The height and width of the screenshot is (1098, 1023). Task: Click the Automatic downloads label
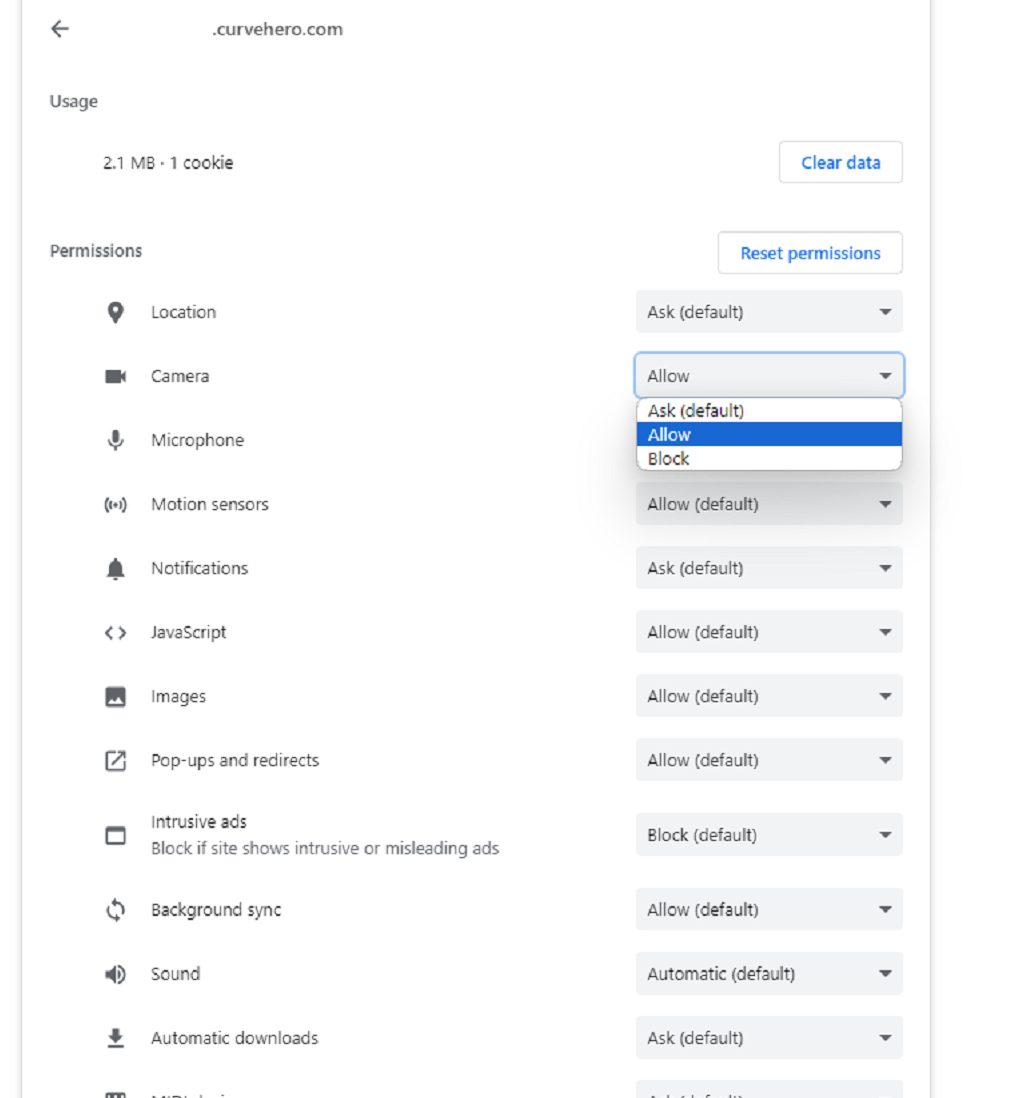(235, 1038)
